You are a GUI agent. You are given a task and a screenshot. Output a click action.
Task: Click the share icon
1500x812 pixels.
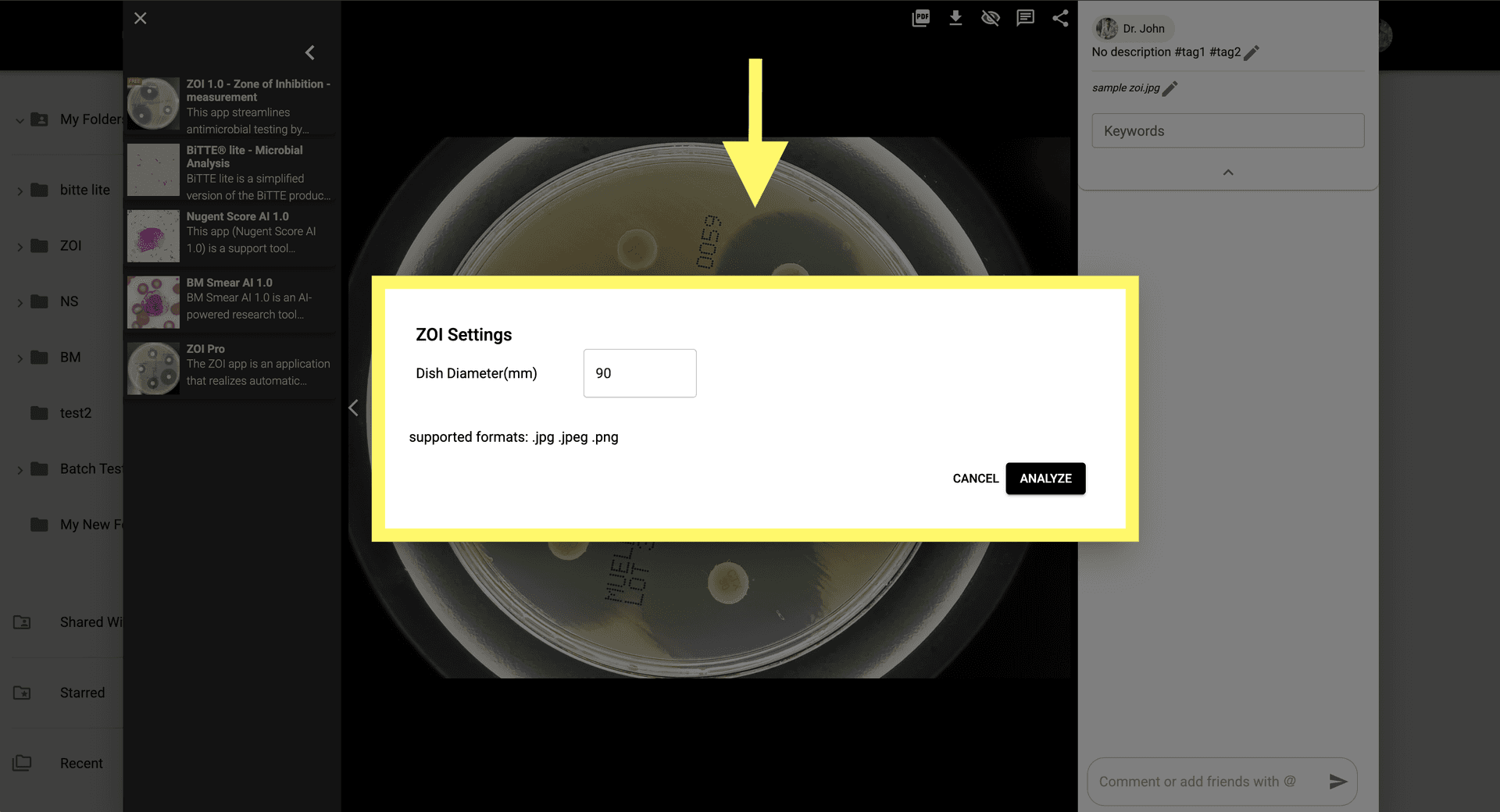pos(1060,18)
